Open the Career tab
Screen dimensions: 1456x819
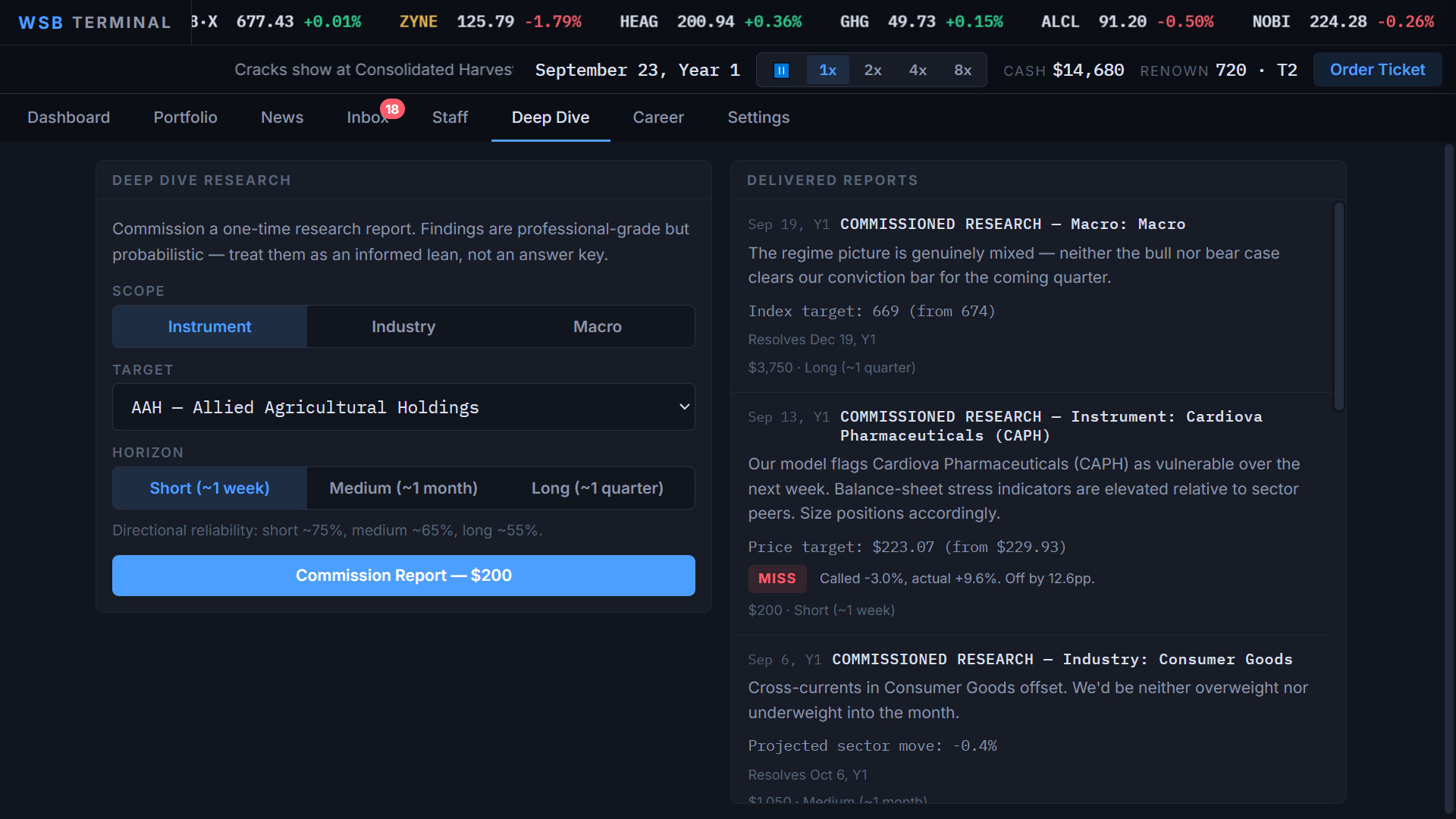pyautogui.click(x=658, y=118)
